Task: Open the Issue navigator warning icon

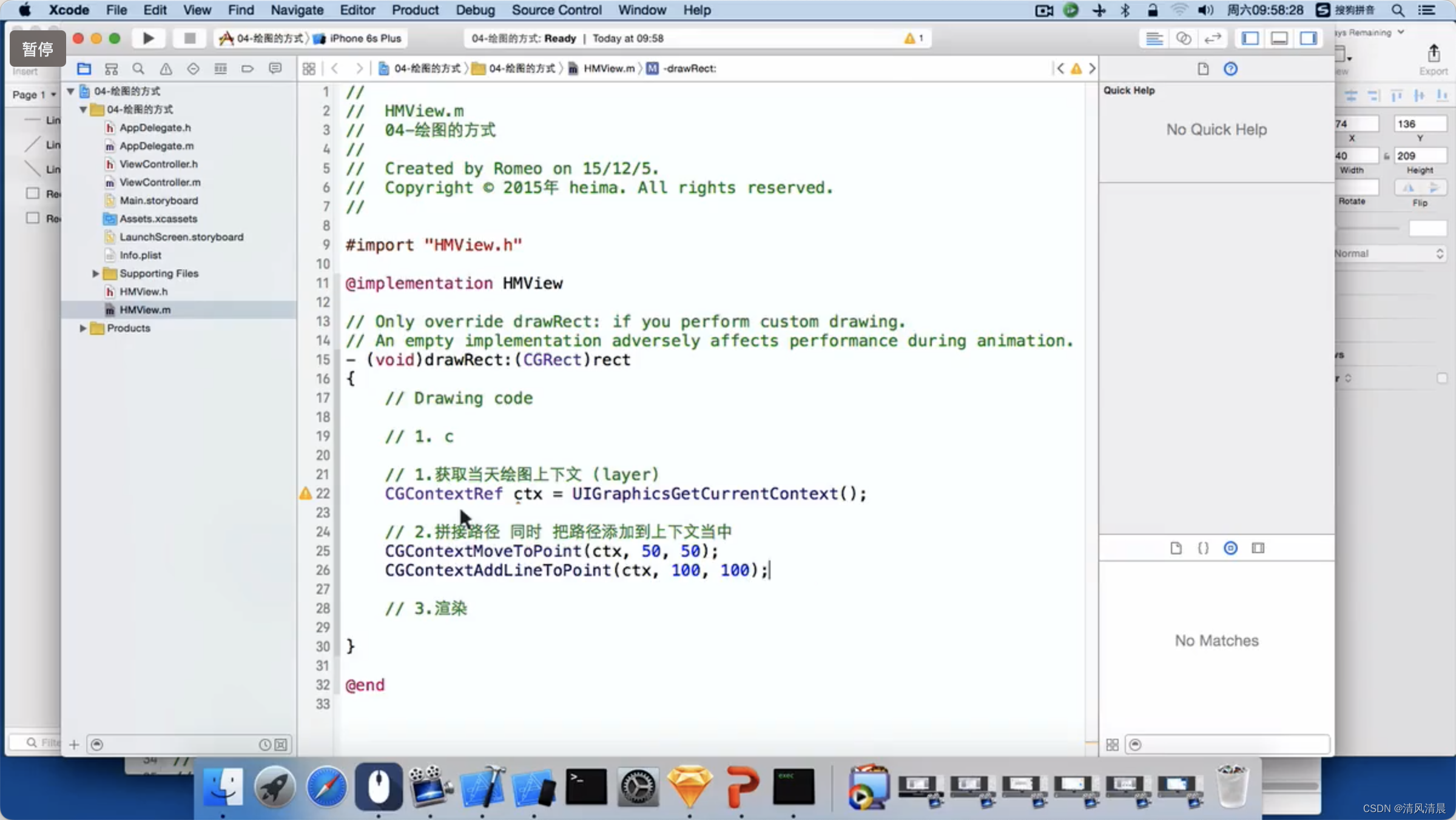Action: tap(166, 69)
